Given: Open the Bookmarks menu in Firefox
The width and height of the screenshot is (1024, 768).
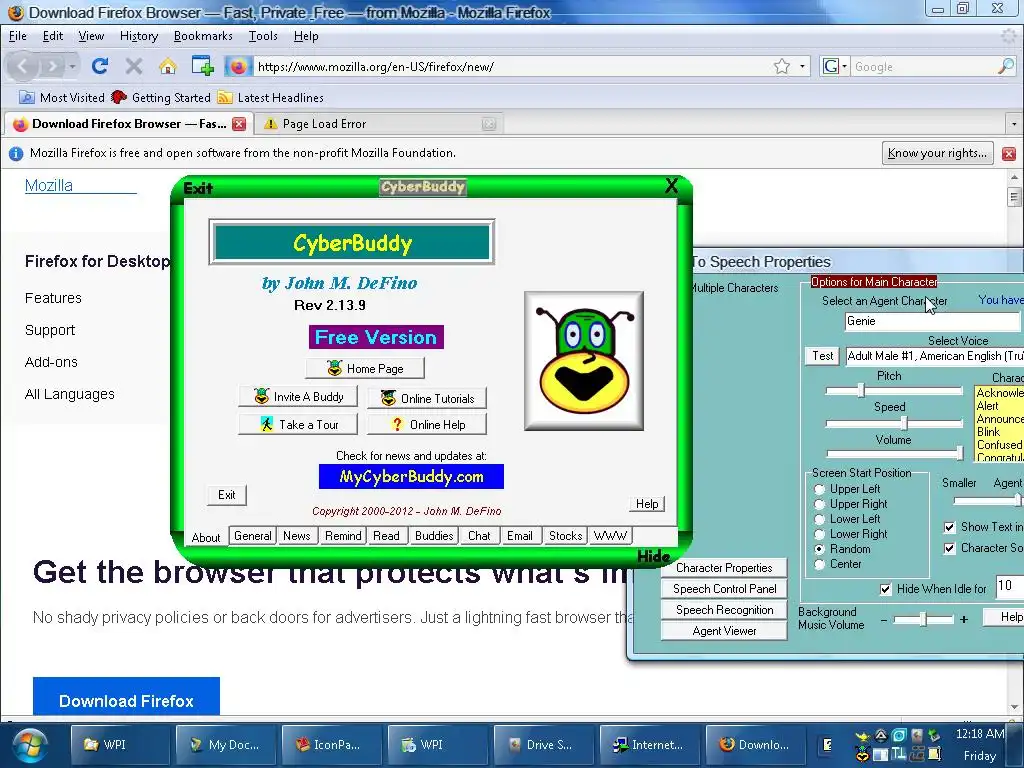Looking at the screenshot, I should 203,36.
